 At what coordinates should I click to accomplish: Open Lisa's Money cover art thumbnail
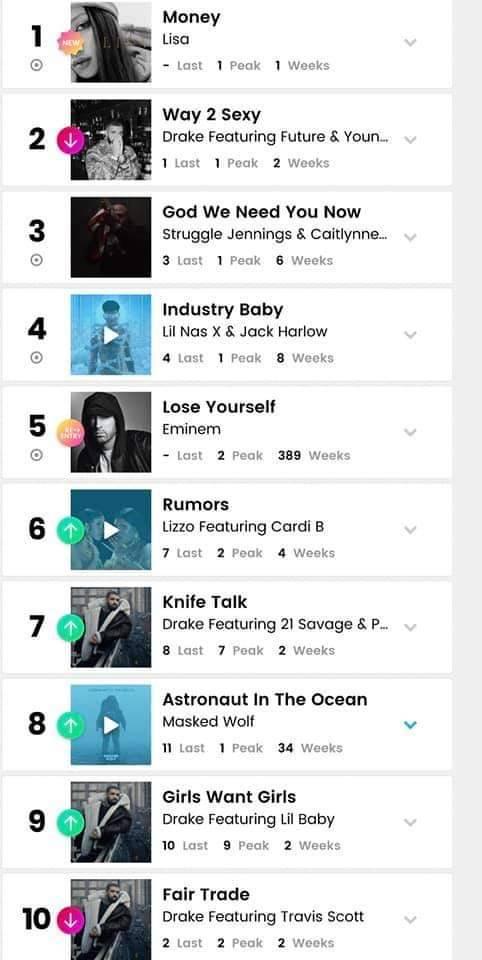click(111, 42)
